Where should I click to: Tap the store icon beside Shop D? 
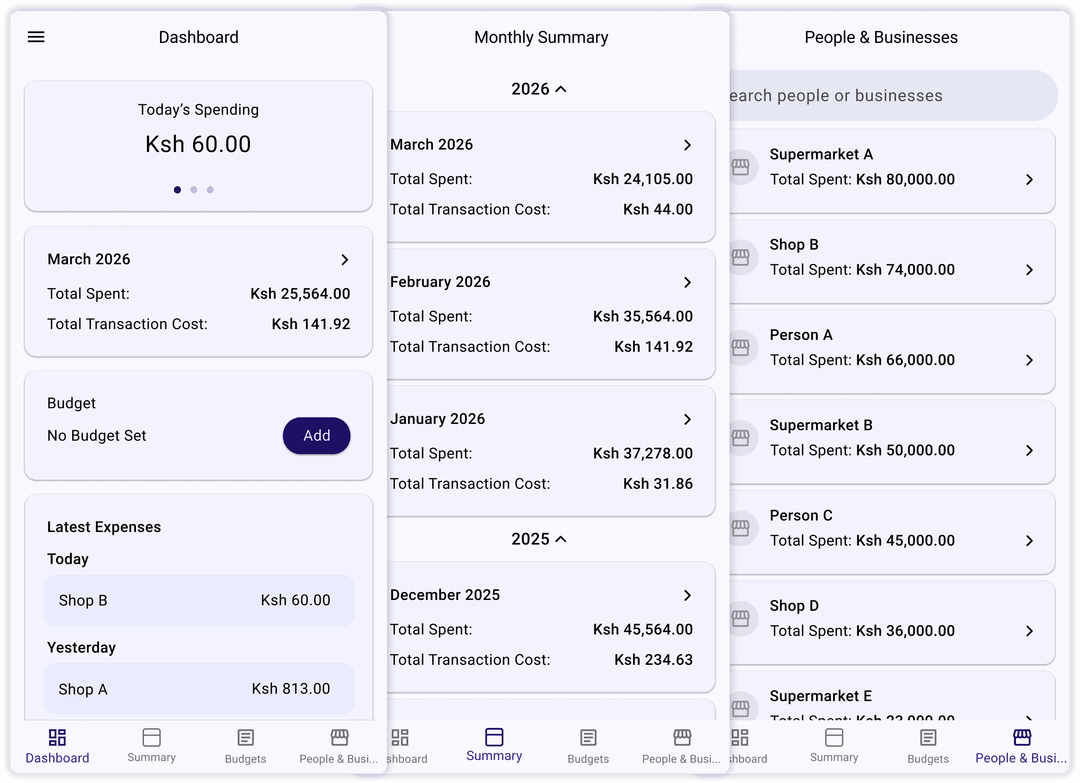[740, 618]
